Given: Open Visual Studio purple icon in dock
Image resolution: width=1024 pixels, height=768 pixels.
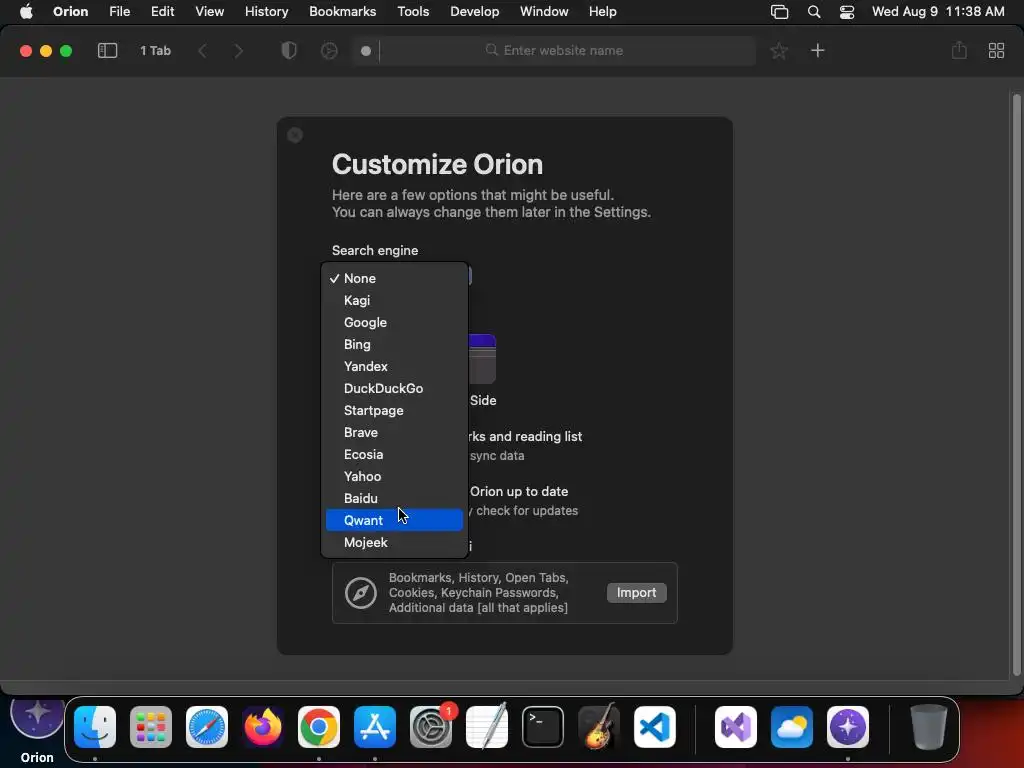Looking at the screenshot, I should pyautogui.click(x=735, y=727).
